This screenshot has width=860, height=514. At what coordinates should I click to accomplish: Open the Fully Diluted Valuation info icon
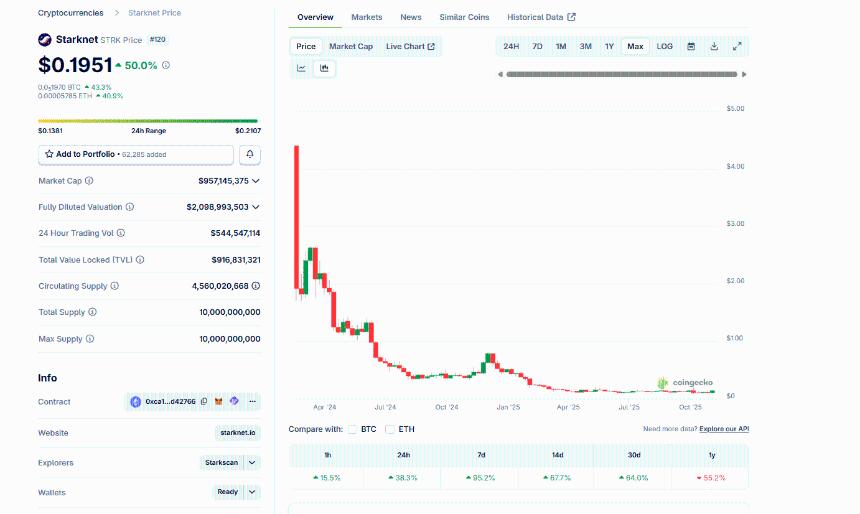click(x=129, y=207)
